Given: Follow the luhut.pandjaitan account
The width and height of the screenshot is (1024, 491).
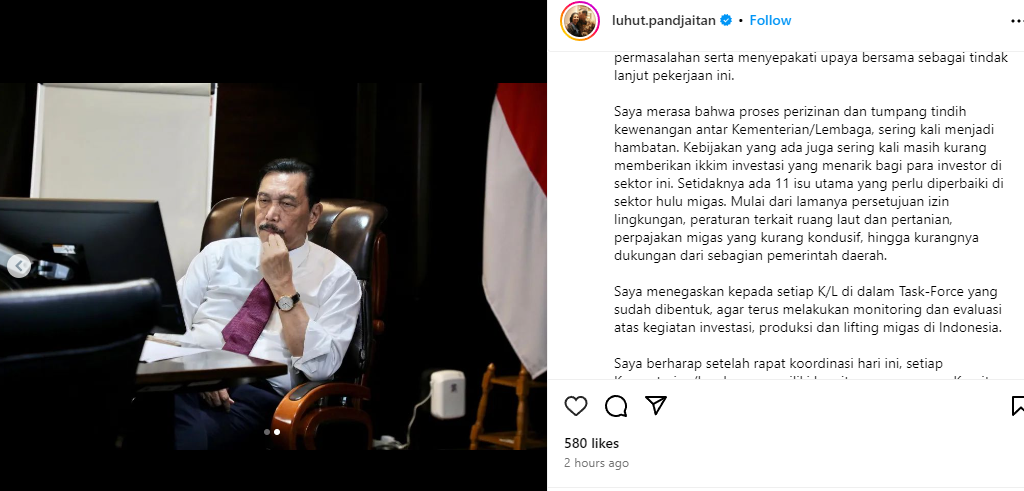Looking at the screenshot, I should click(x=770, y=20).
